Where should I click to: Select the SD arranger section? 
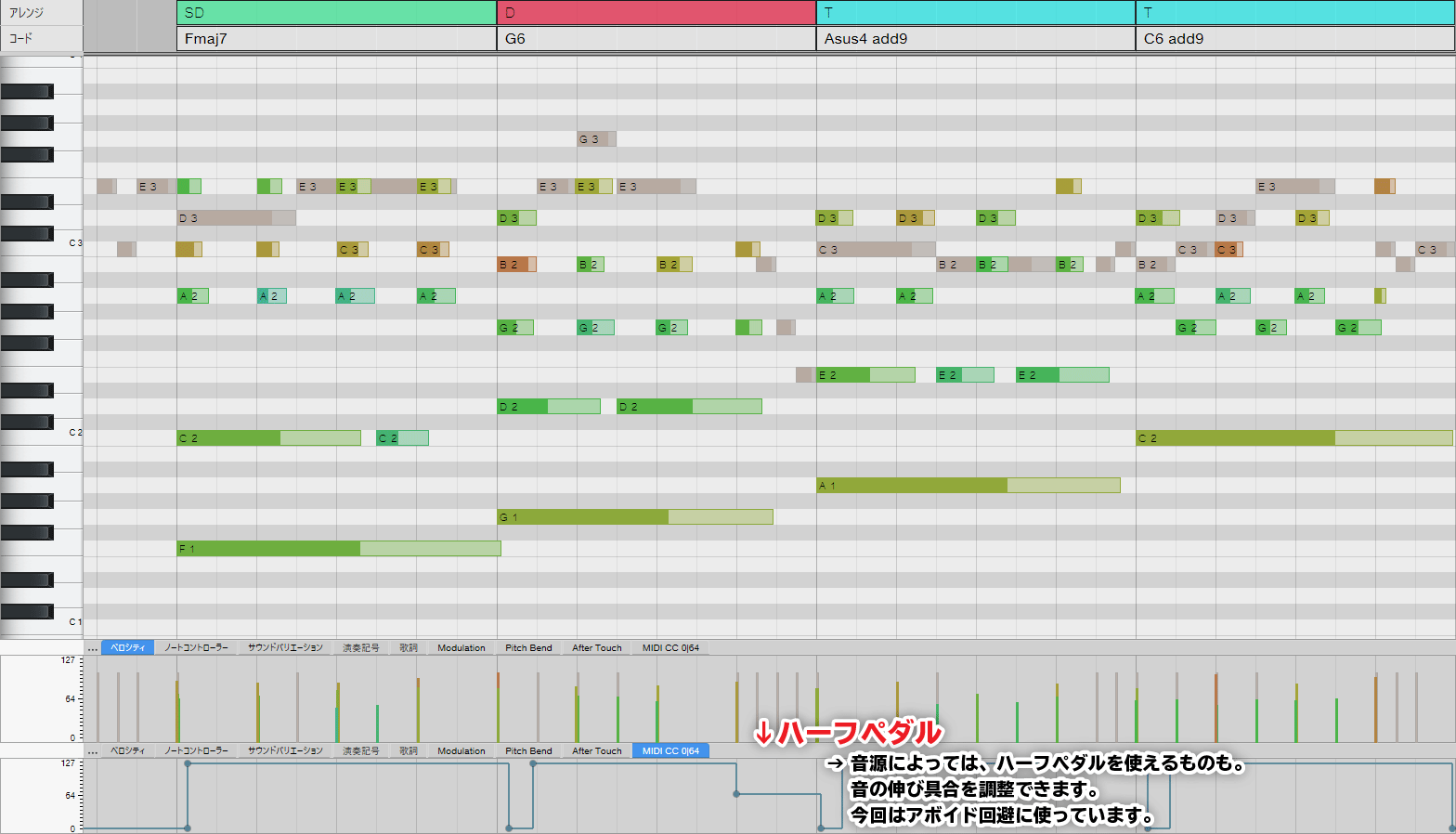click(x=336, y=13)
